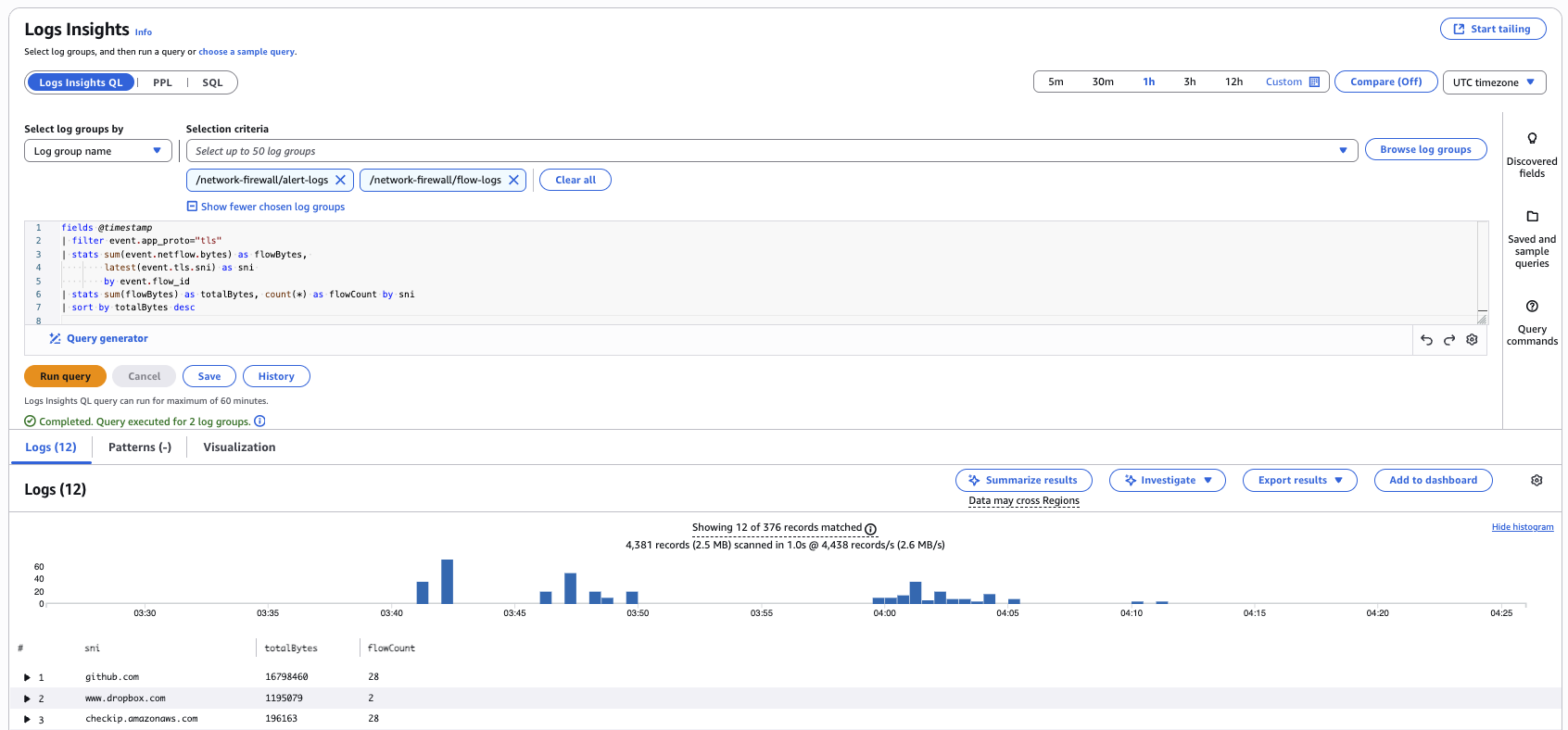
Task: Click the Query generator wand icon
Action: [55, 338]
